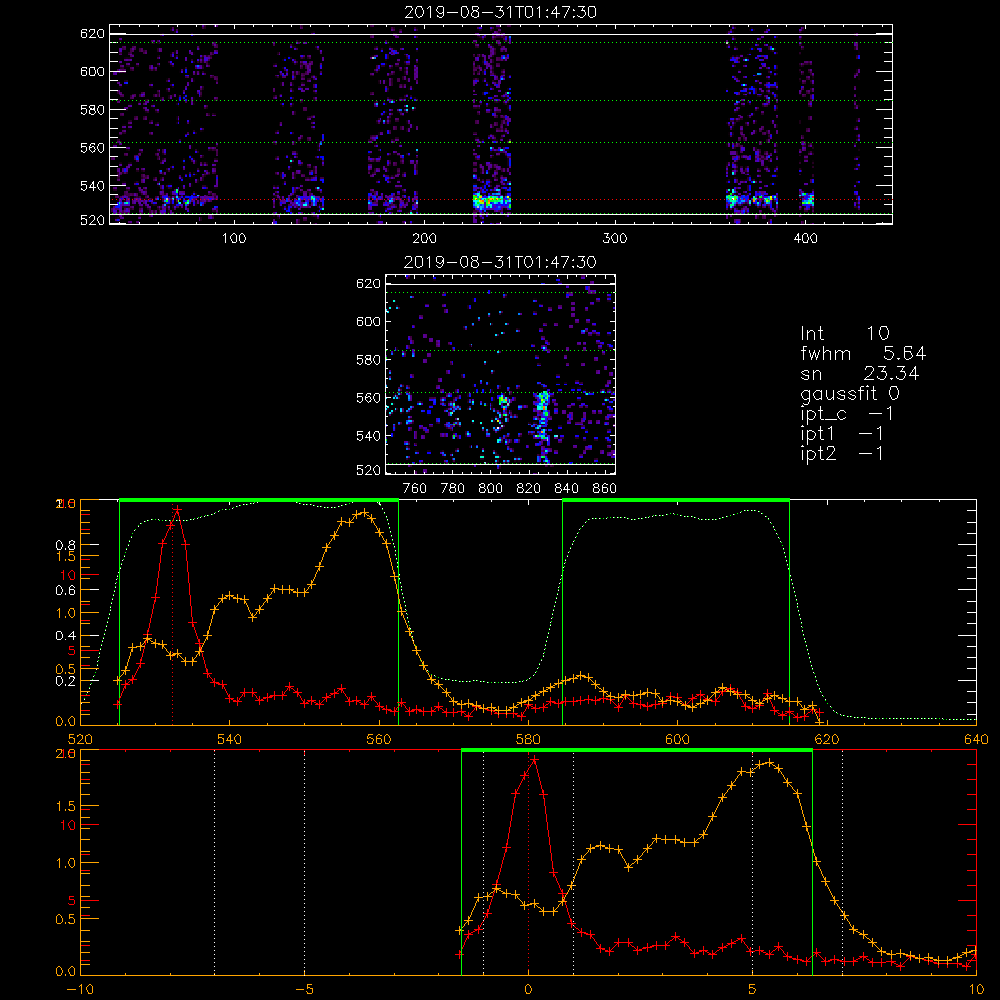Click x-axis label -10 on bottom plot

pos(80,990)
